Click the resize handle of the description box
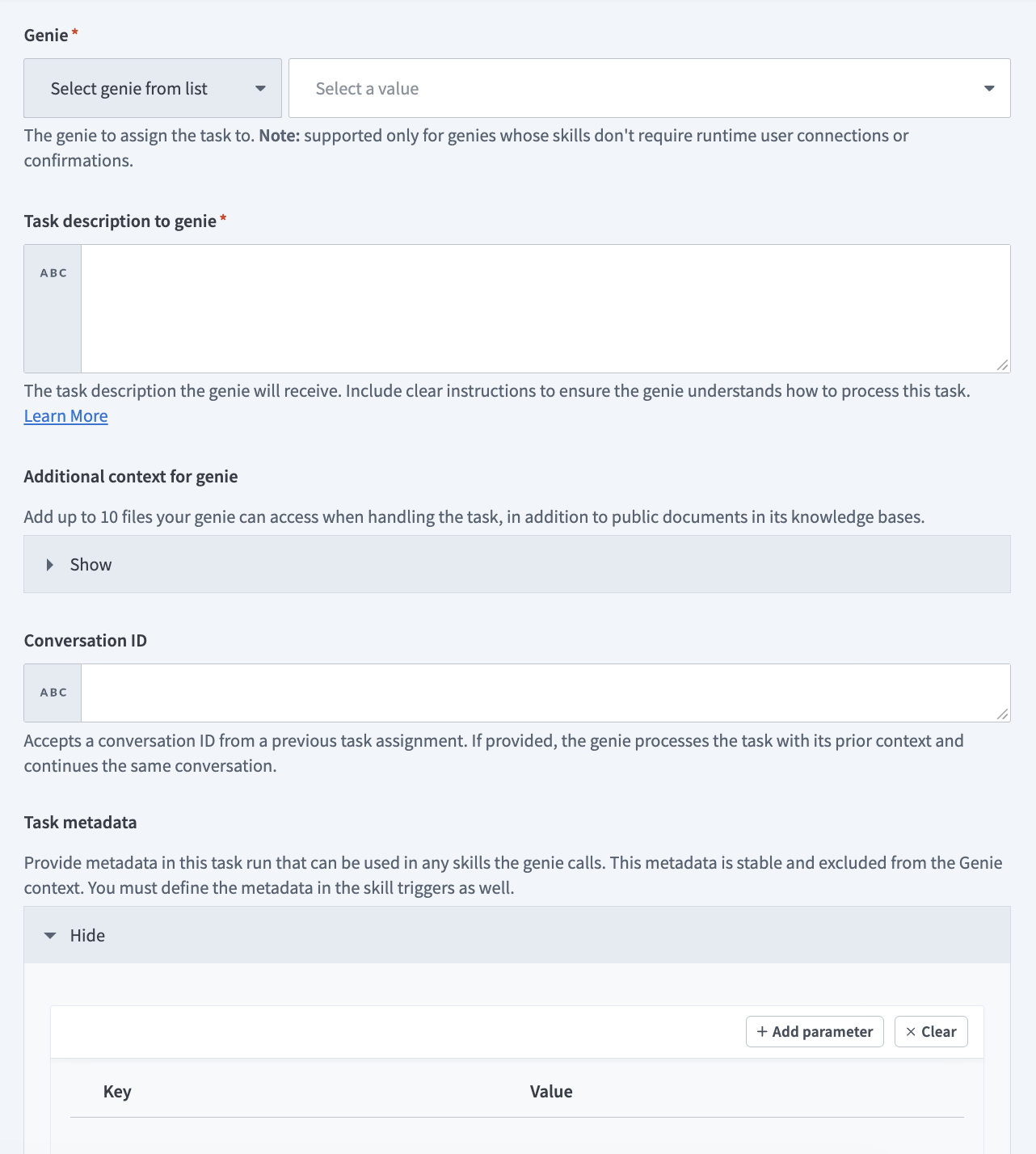The image size is (1036, 1154). pyautogui.click(x=1002, y=364)
